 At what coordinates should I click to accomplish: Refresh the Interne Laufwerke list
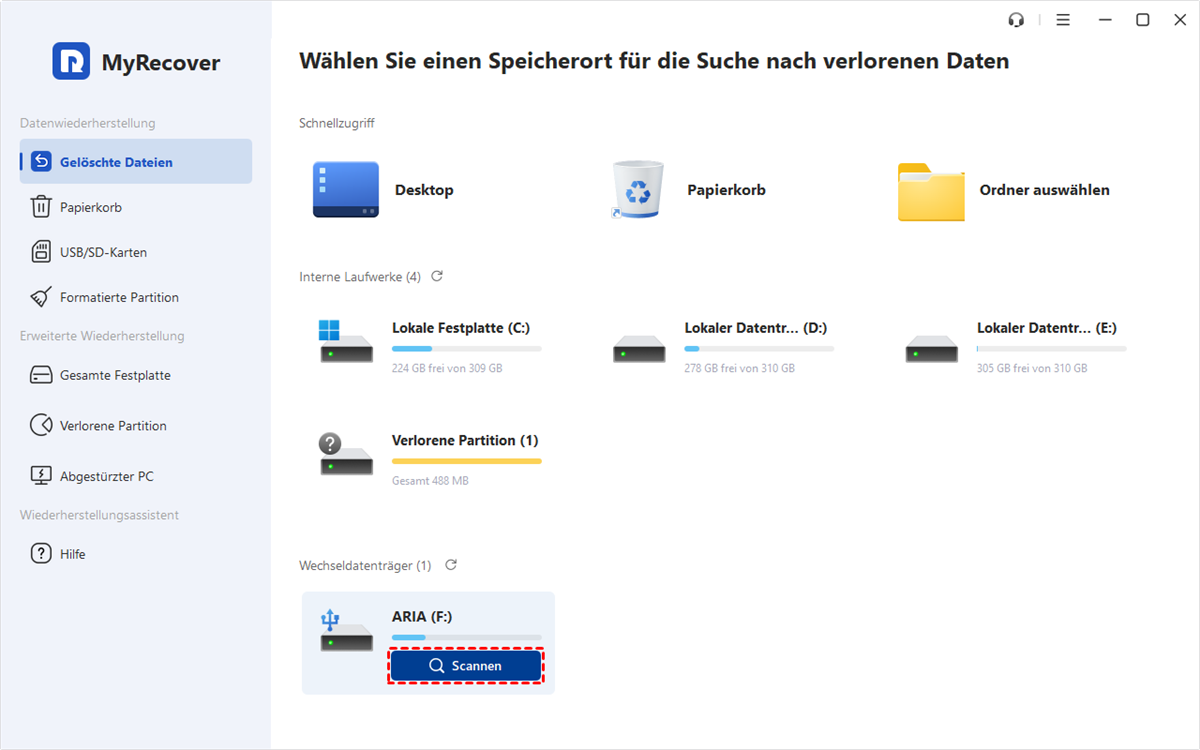coord(437,276)
